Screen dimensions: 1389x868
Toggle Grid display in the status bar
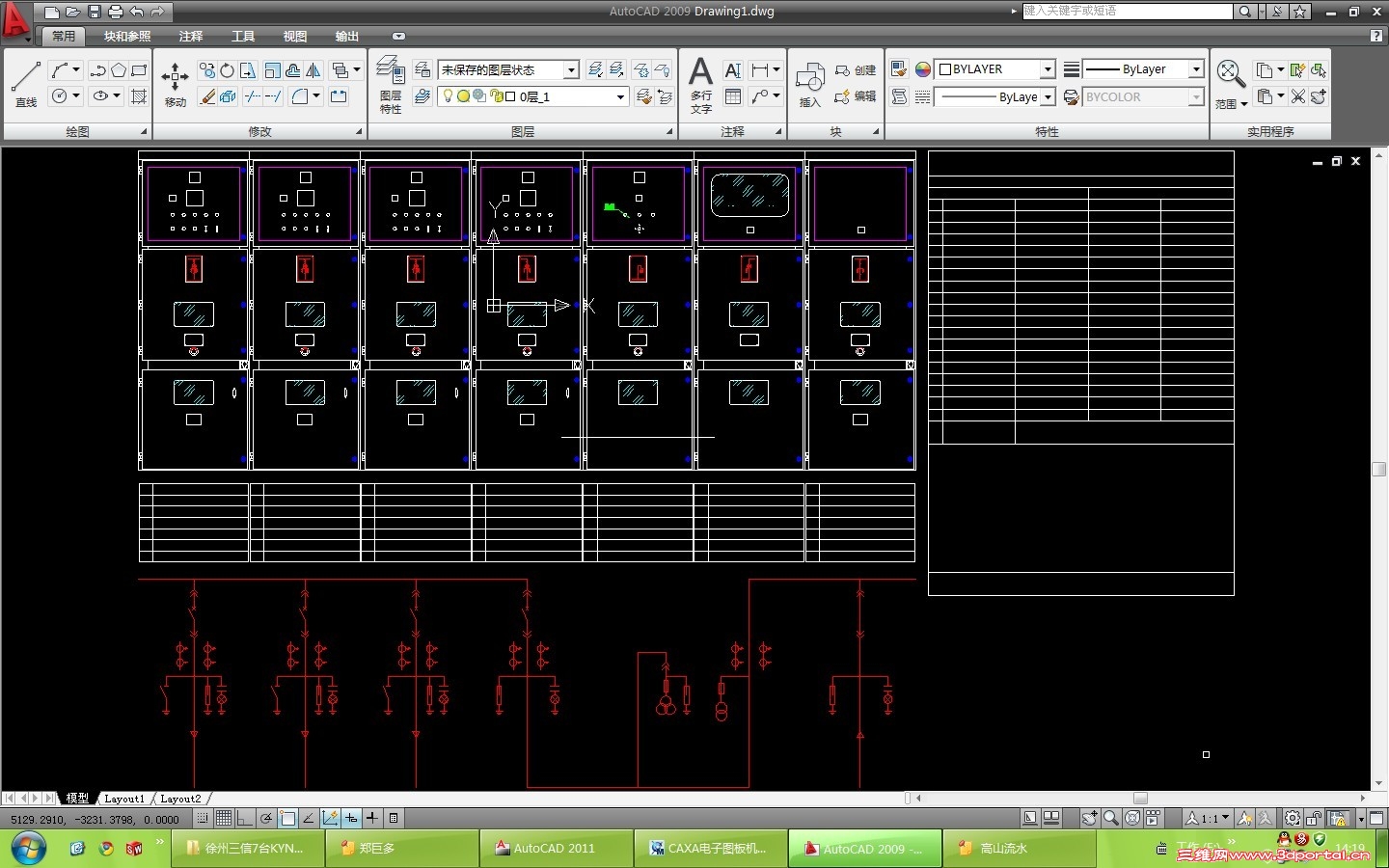[224, 818]
